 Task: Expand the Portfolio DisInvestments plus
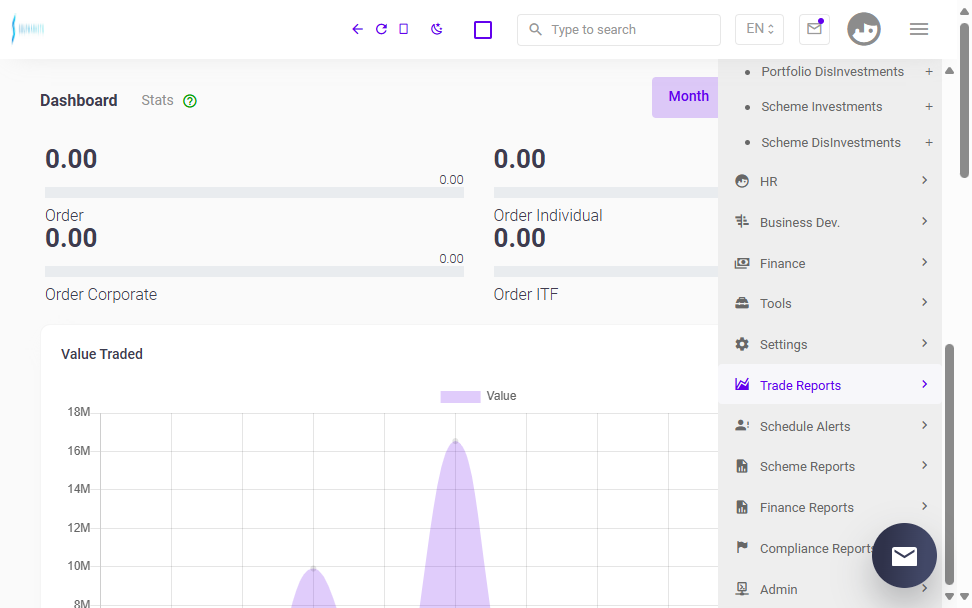click(929, 72)
